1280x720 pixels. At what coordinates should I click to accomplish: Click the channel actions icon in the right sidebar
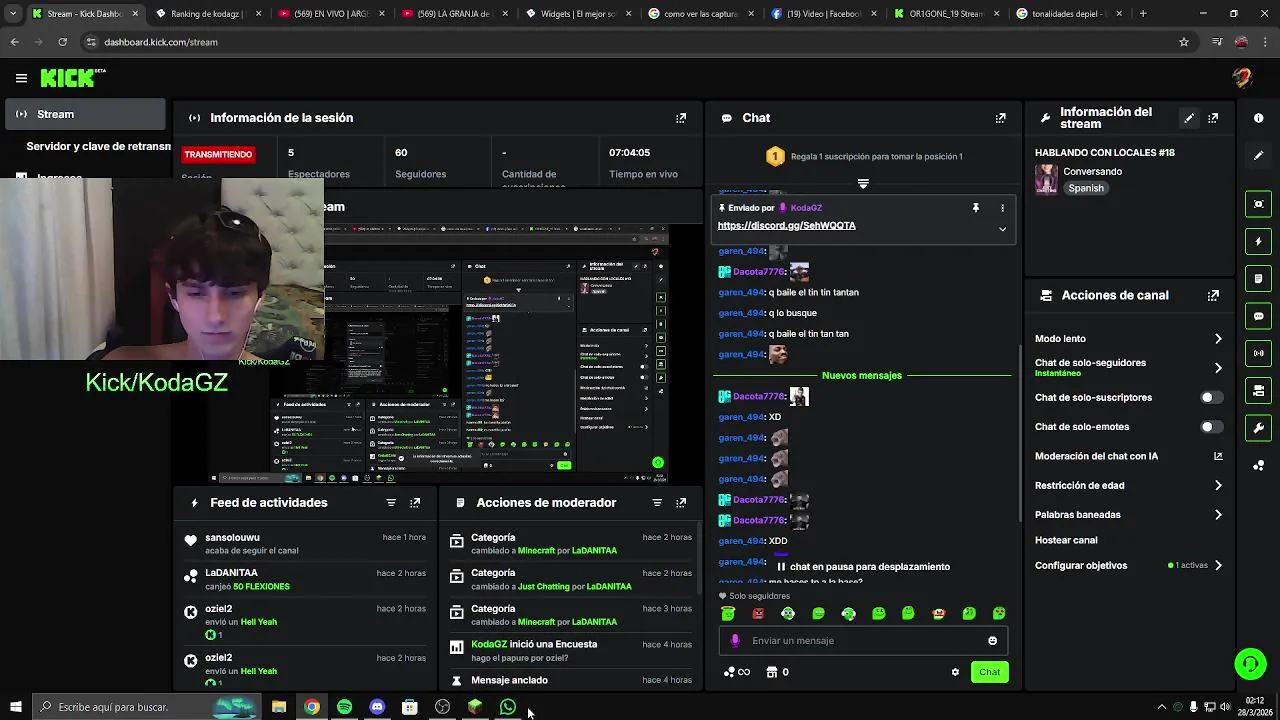pos(1258,390)
